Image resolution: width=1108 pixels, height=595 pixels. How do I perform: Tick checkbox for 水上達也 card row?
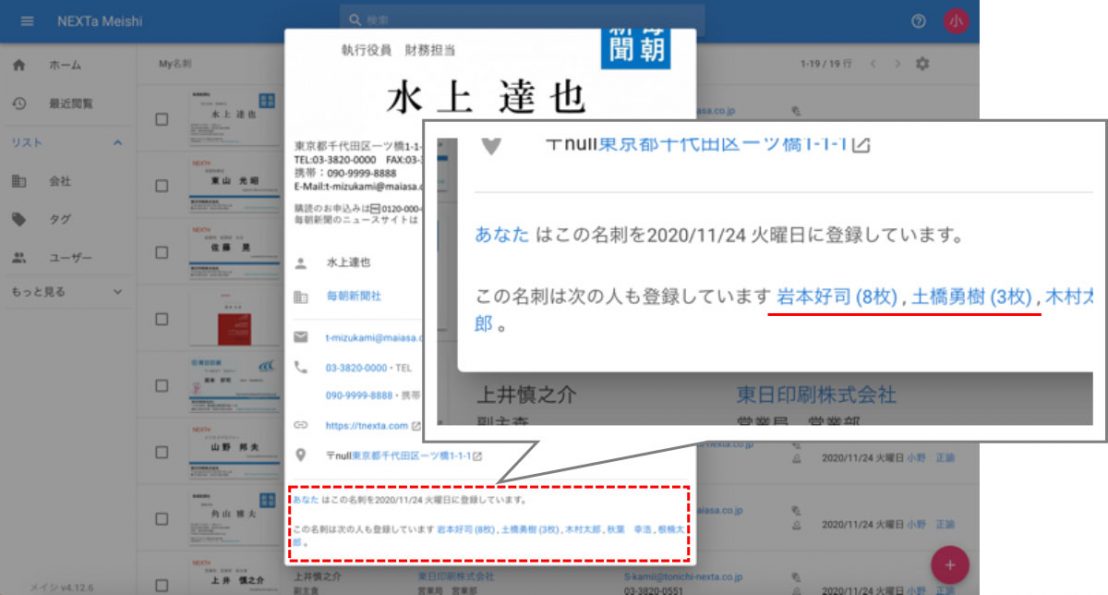(x=162, y=119)
